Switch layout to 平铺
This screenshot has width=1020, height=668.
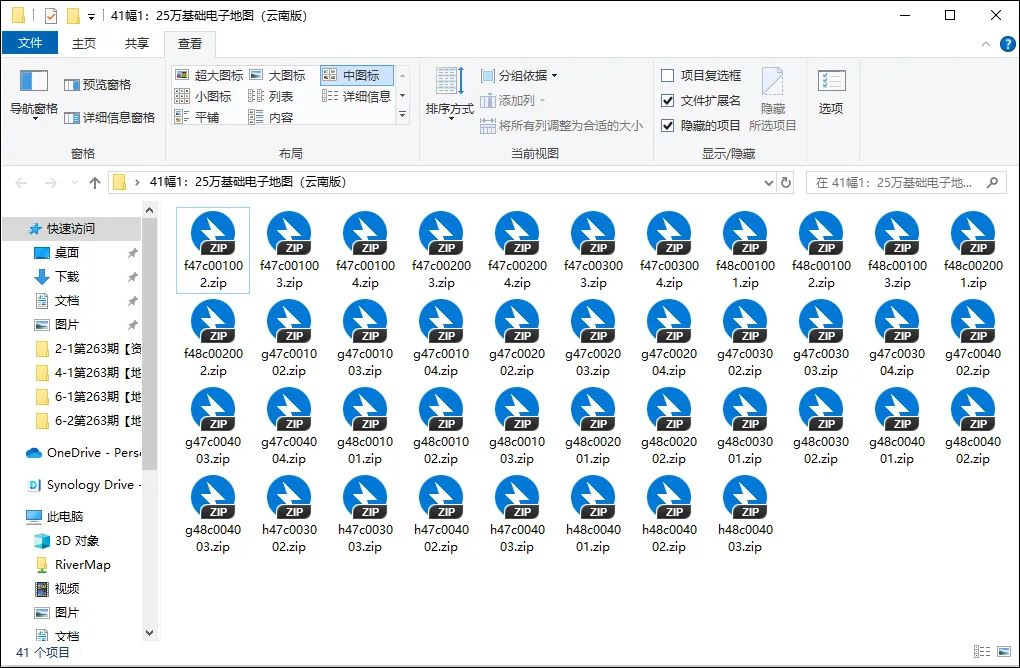(197, 117)
